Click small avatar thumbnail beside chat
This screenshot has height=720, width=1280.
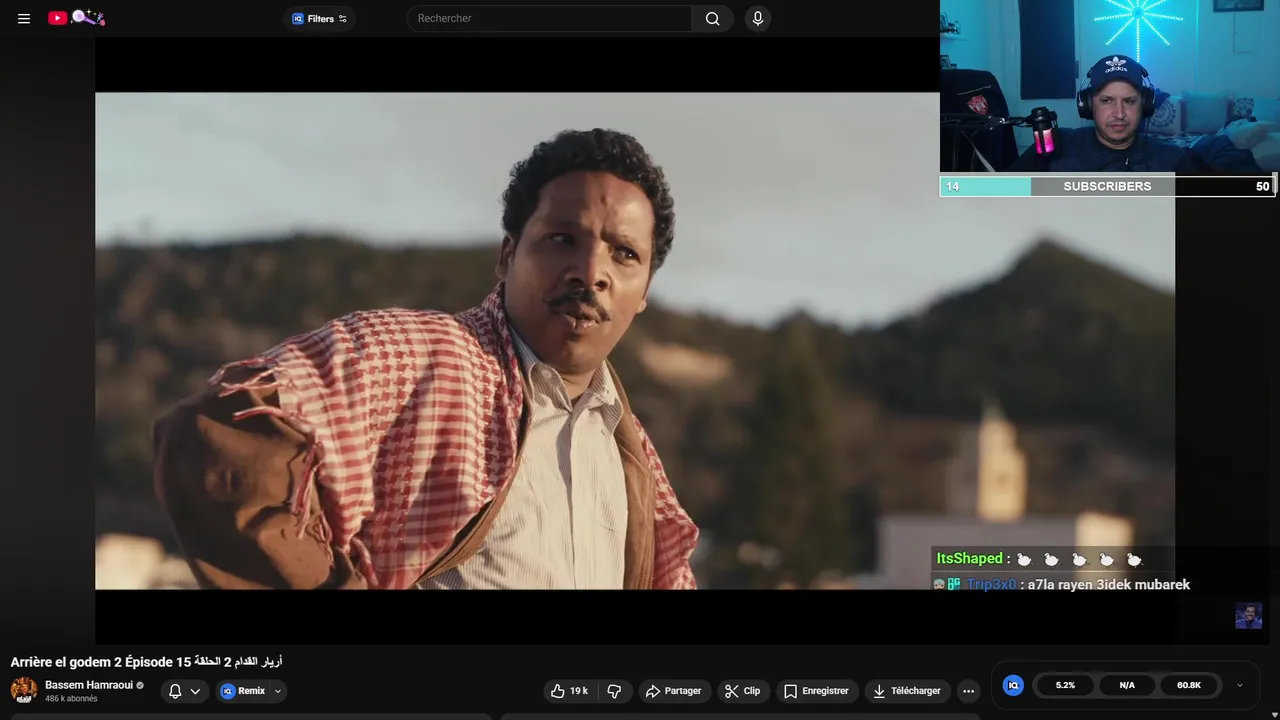click(x=1248, y=615)
